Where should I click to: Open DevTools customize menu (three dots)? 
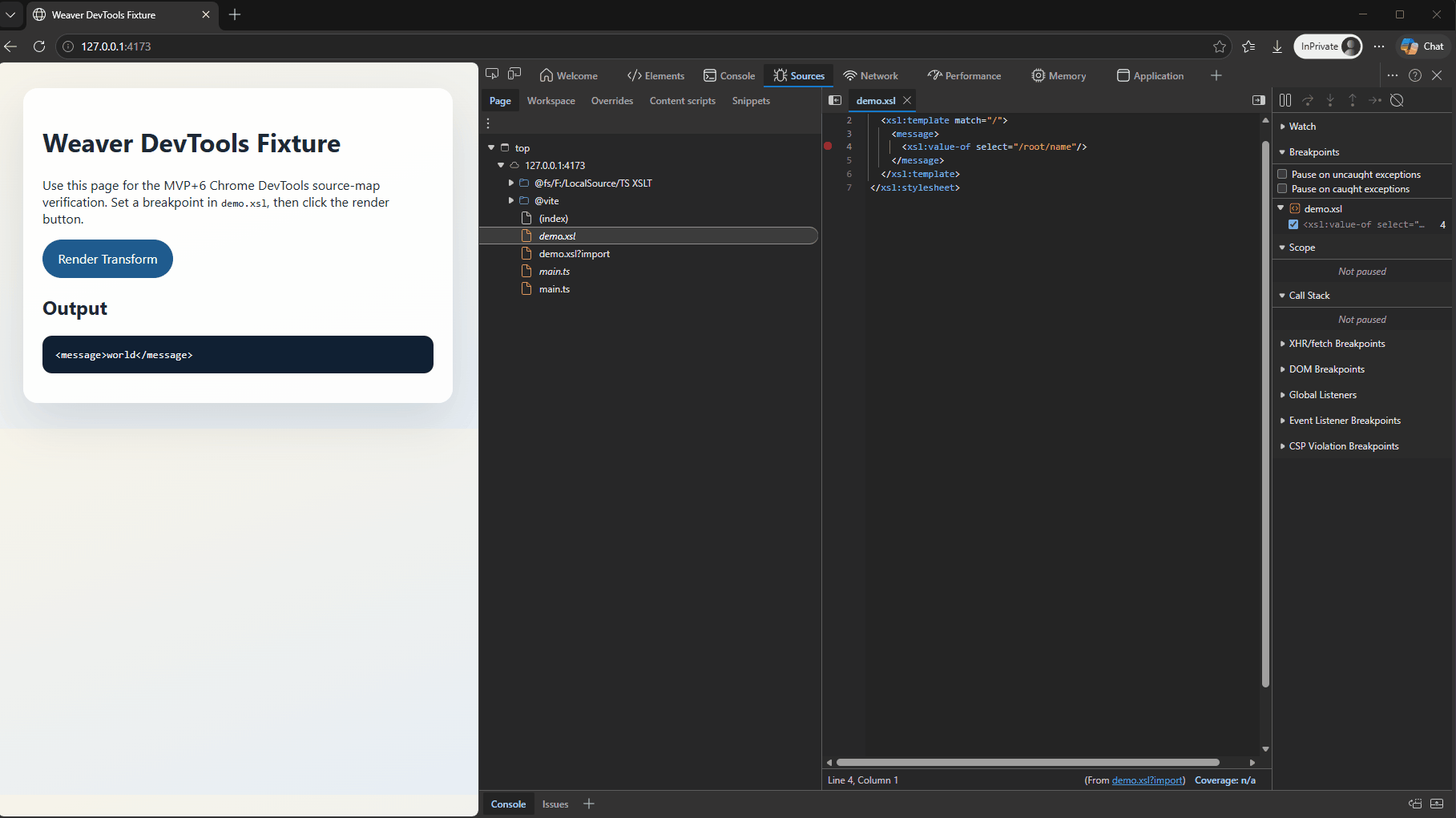pyautogui.click(x=1393, y=75)
